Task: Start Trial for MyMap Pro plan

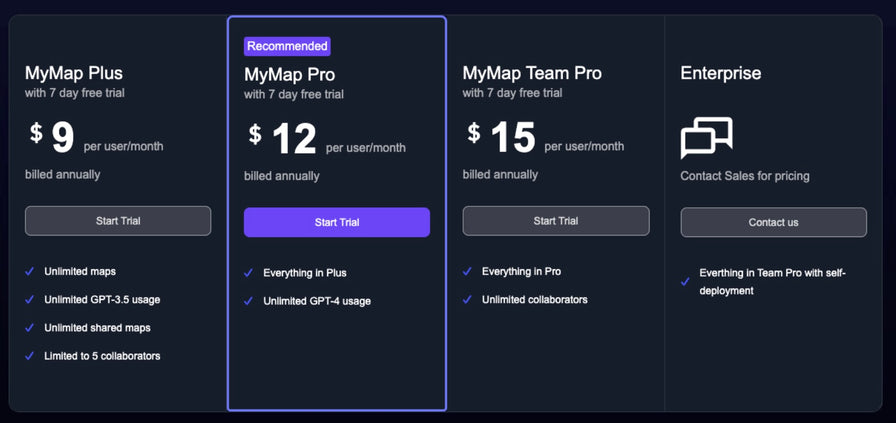Action: [x=337, y=222]
